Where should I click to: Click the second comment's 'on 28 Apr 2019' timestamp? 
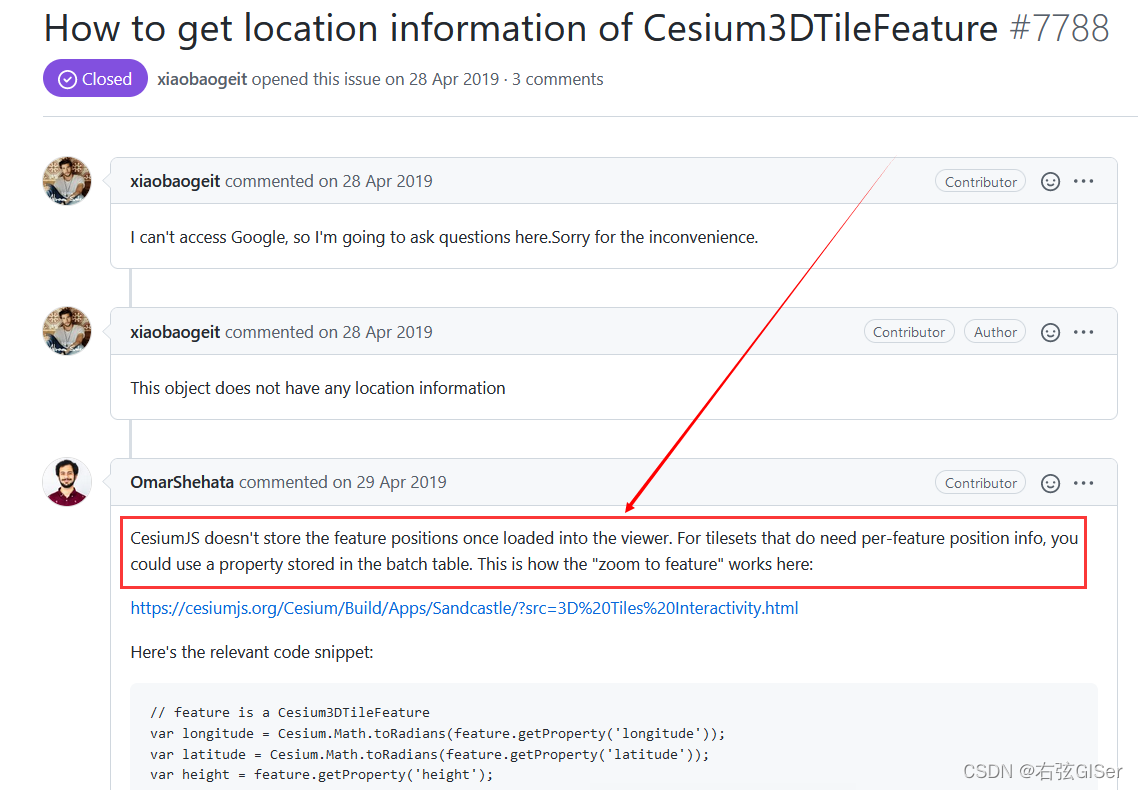[x=375, y=332]
